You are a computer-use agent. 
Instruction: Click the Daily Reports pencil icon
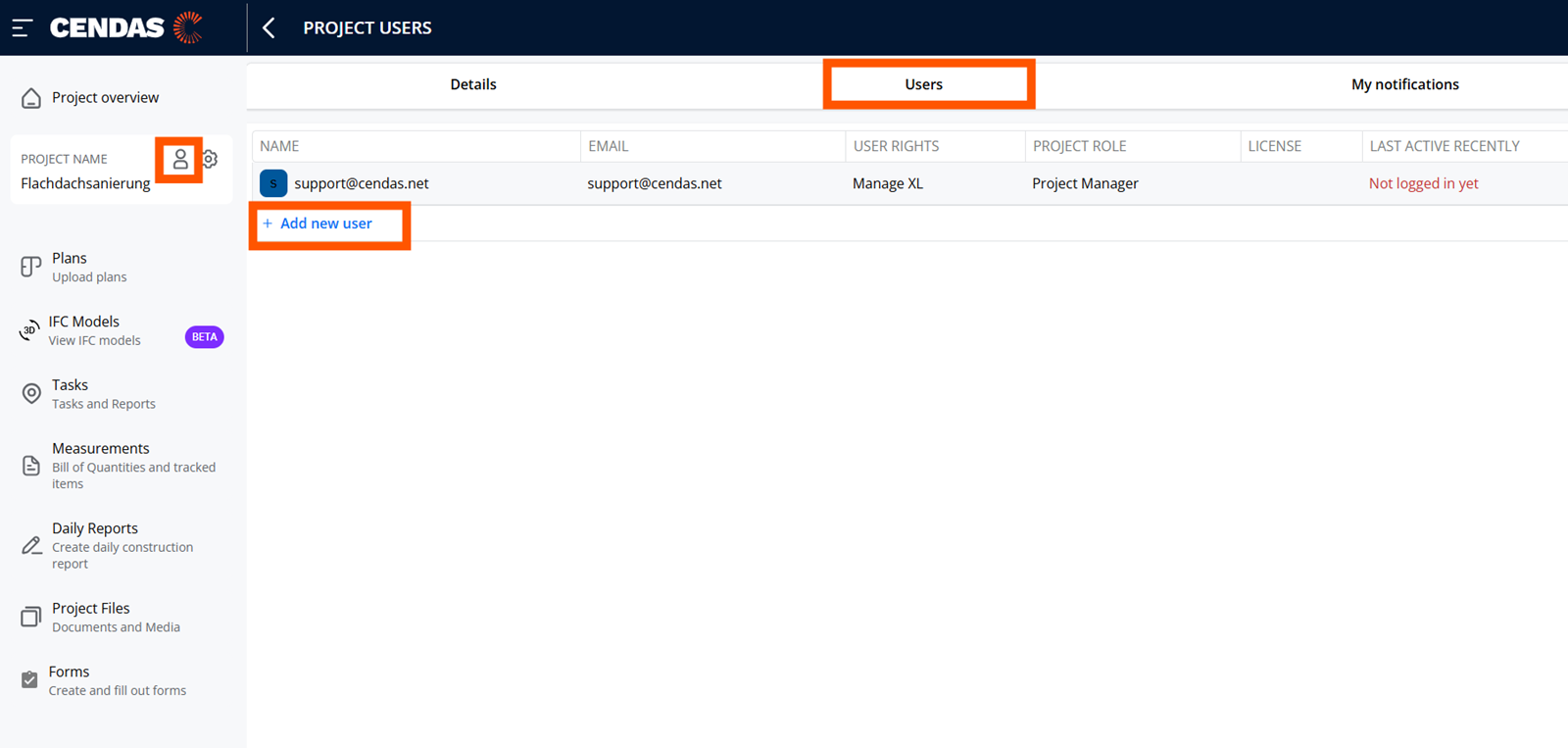pos(31,545)
